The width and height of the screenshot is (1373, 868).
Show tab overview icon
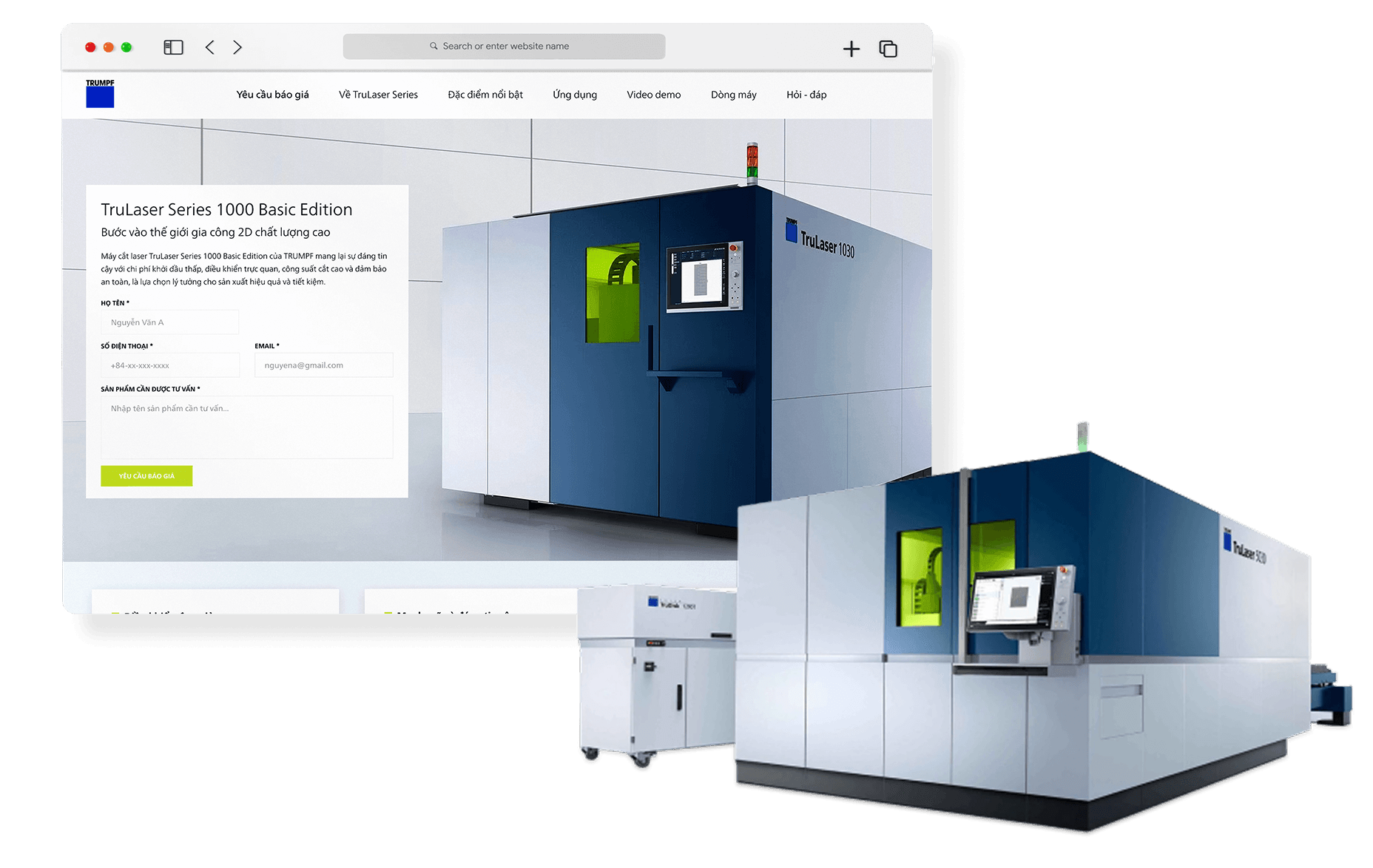[888, 49]
